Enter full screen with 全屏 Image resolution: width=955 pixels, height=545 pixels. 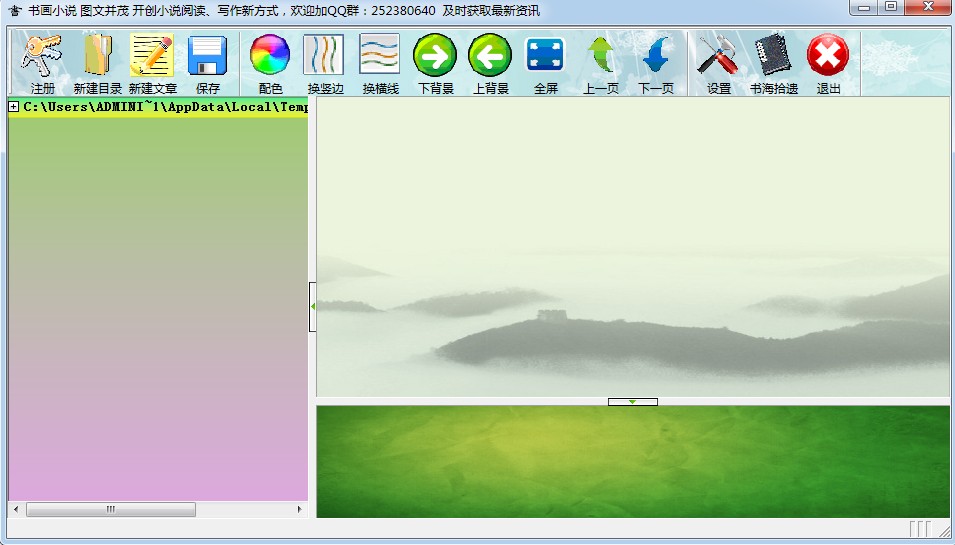[546, 63]
